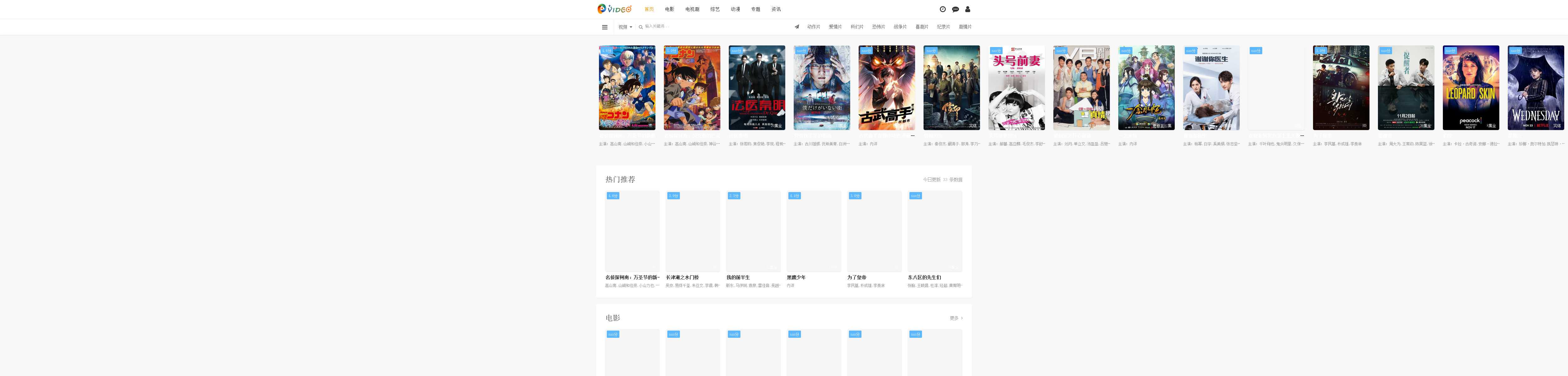Switch to the 动漫 nav tab
The height and width of the screenshot is (376, 1568).
[x=735, y=9]
